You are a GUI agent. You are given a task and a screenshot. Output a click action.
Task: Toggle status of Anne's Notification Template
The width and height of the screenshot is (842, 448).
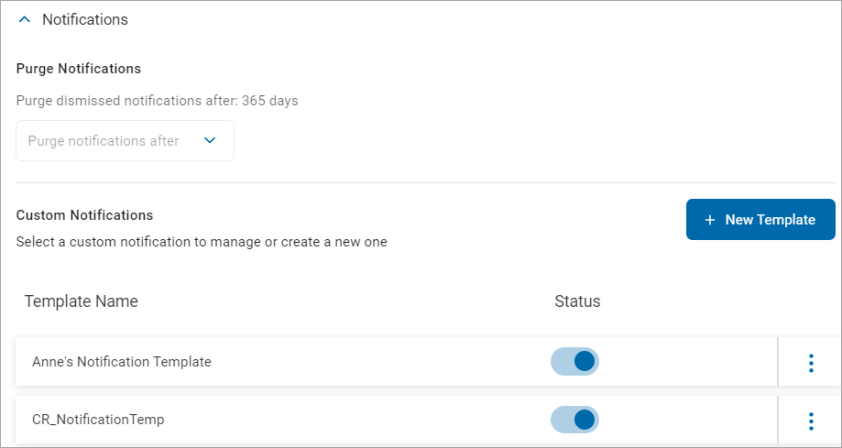pos(575,361)
